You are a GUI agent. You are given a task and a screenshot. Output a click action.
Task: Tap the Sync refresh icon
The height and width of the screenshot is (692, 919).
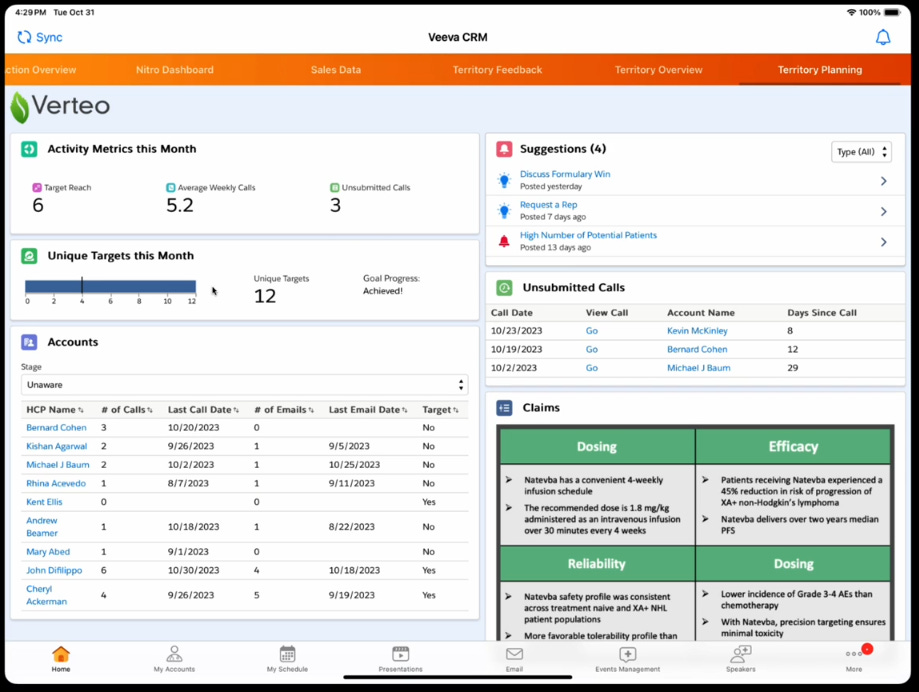coord(24,38)
